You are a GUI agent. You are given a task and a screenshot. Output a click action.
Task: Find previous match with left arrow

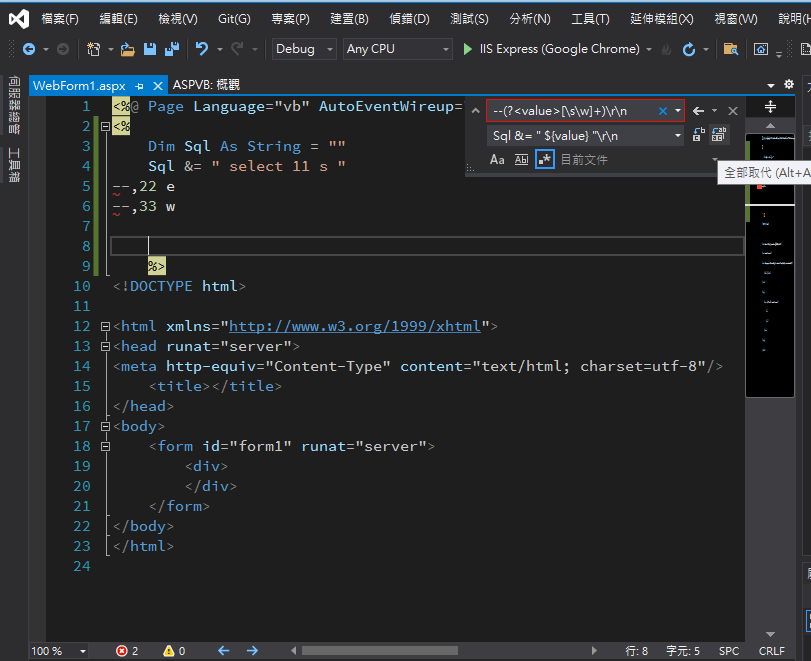point(698,111)
